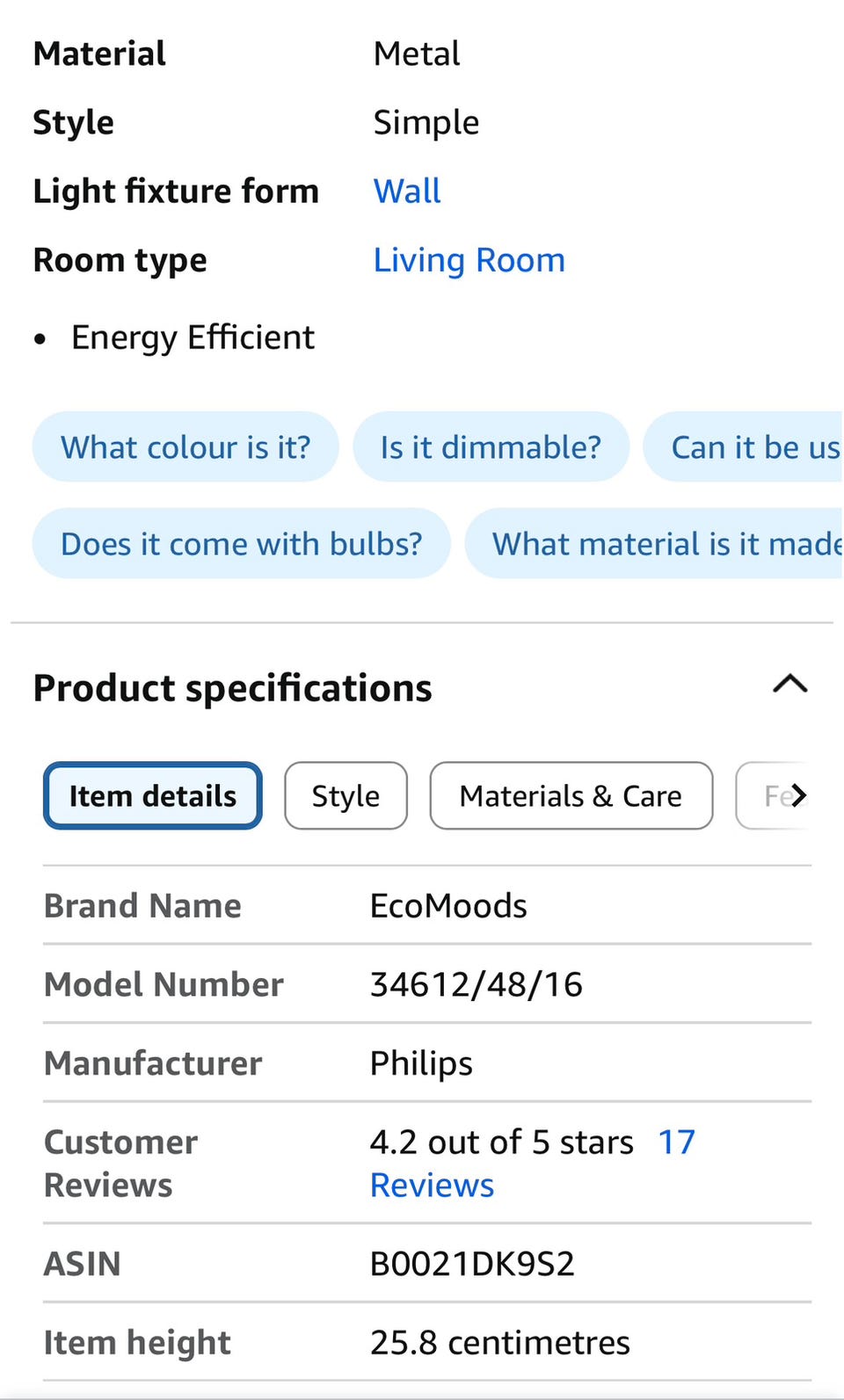
Task: Choose the "Does it come with bulbs?" chip
Action: [x=241, y=543]
